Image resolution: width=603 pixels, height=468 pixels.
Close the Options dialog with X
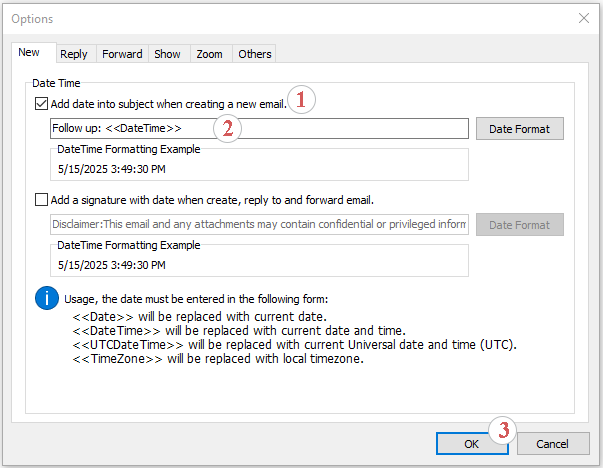coord(583,18)
